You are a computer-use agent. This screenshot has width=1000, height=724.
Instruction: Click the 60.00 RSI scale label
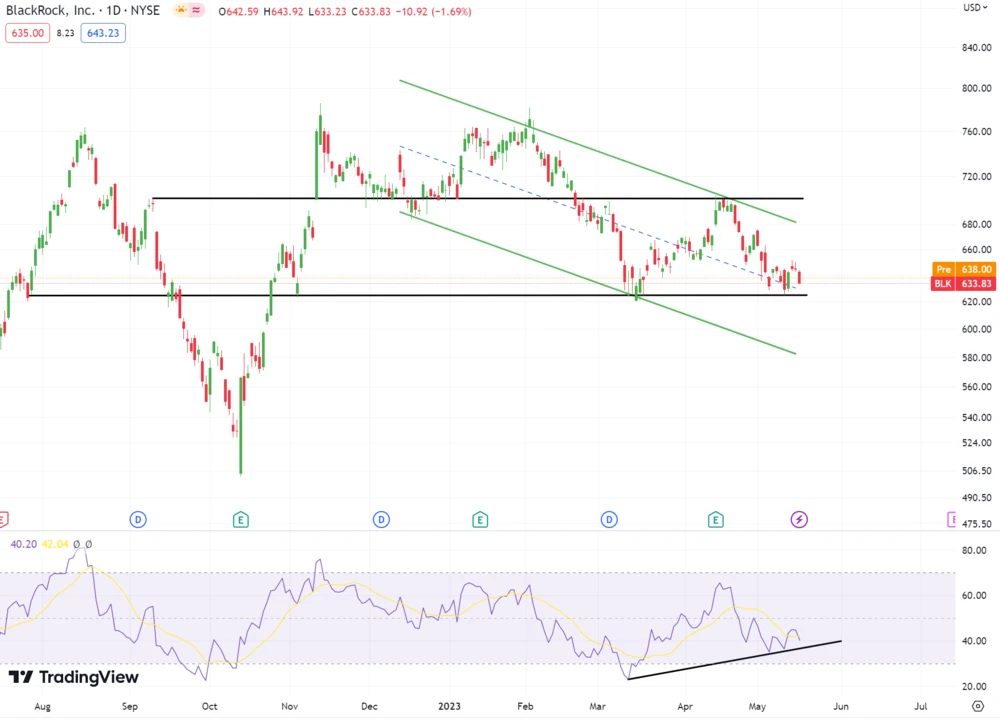point(974,595)
